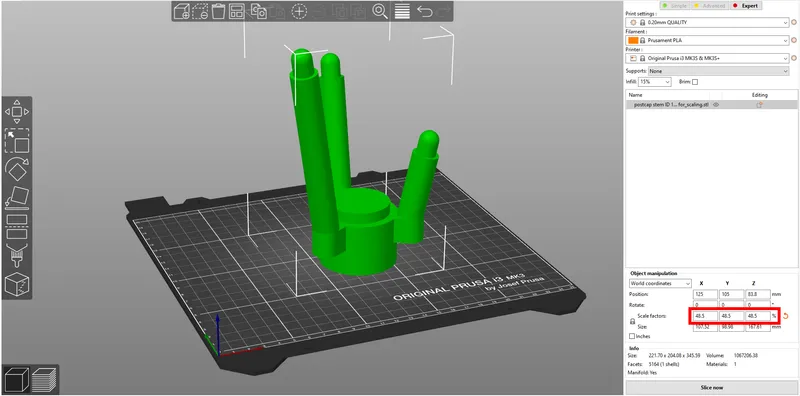
Task: Click the Slice now button
Action: tap(712, 387)
